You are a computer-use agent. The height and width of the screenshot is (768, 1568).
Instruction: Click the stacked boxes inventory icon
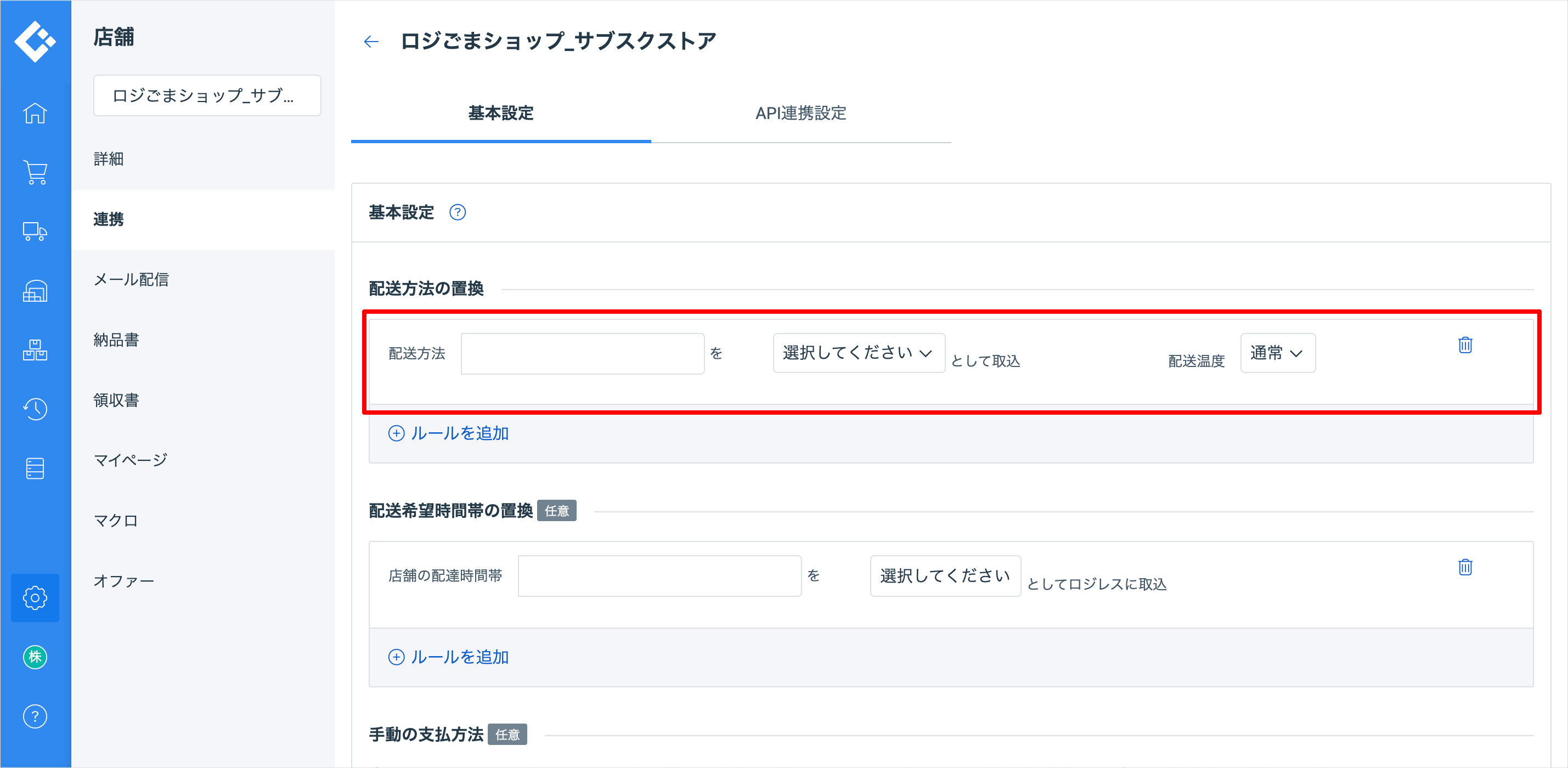35,350
